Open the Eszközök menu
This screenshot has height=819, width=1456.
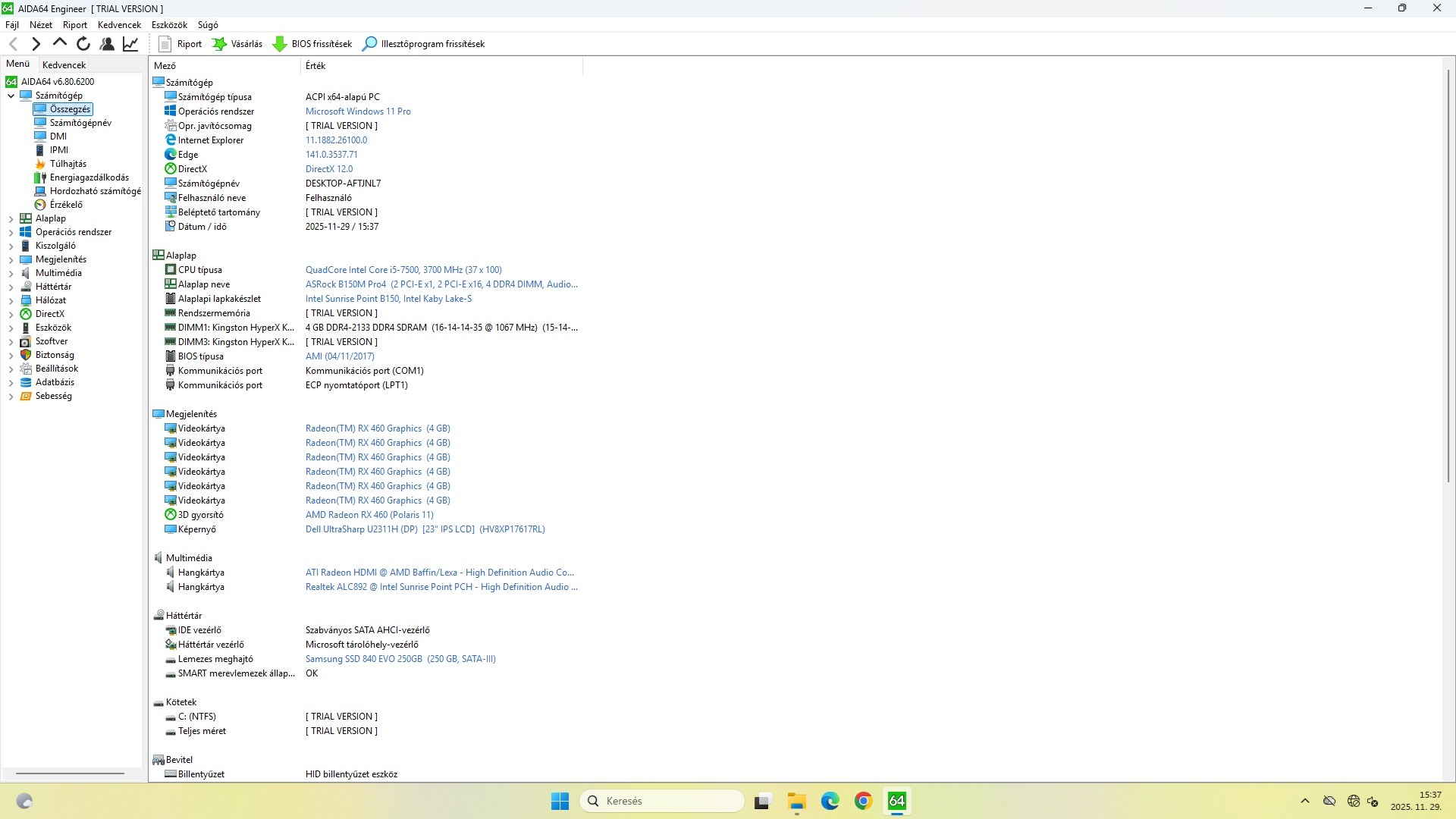[x=169, y=25]
